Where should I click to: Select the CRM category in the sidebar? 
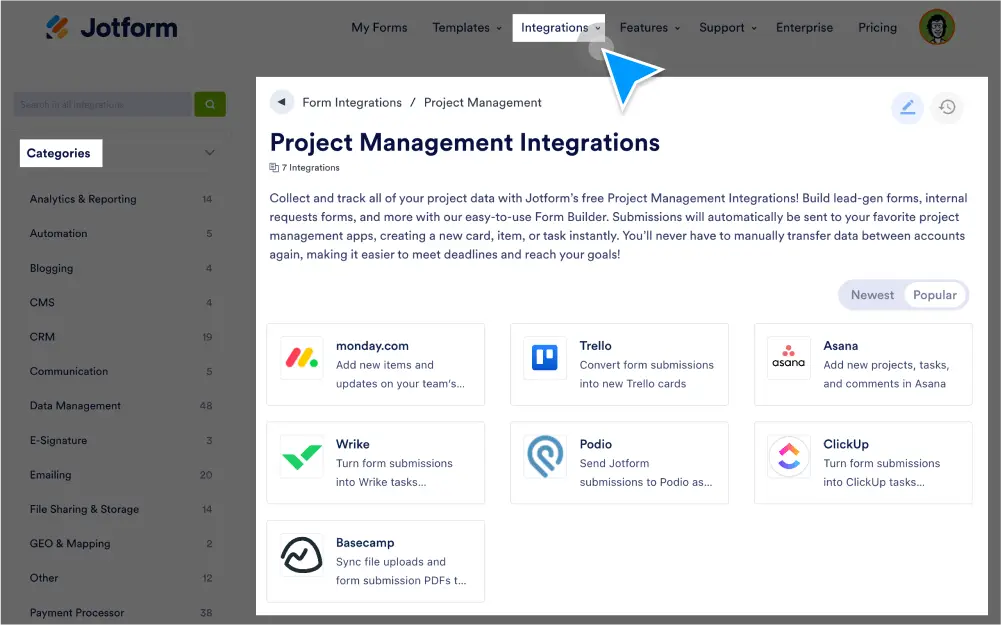[41, 337]
